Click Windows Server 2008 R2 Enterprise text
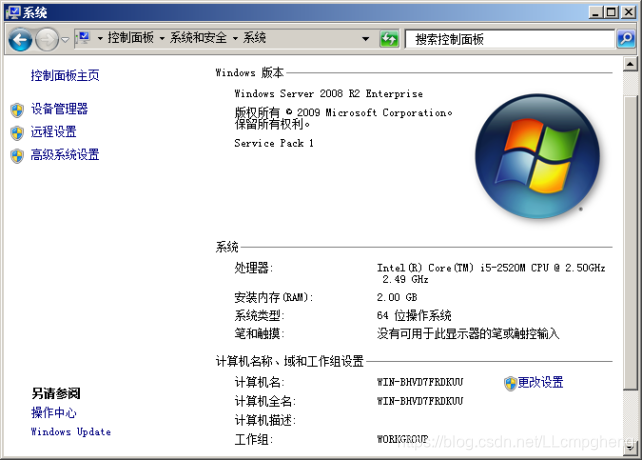643x460 pixels. pyautogui.click(x=328, y=94)
